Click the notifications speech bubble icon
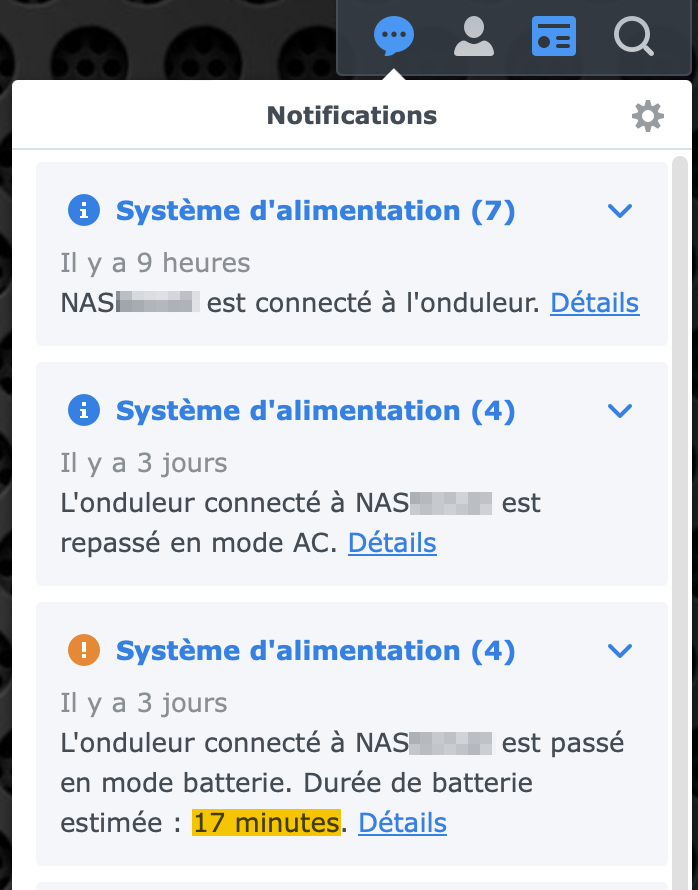This screenshot has height=890, width=698. tap(394, 37)
